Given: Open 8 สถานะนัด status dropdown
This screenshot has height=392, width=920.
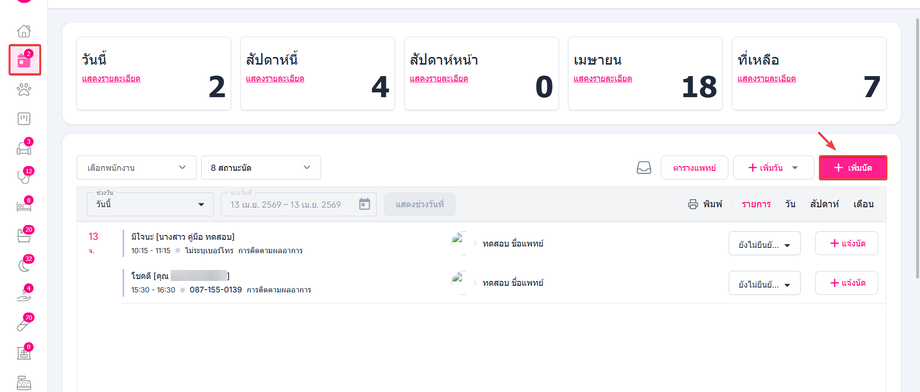Looking at the screenshot, I should [x=261, y=168].
